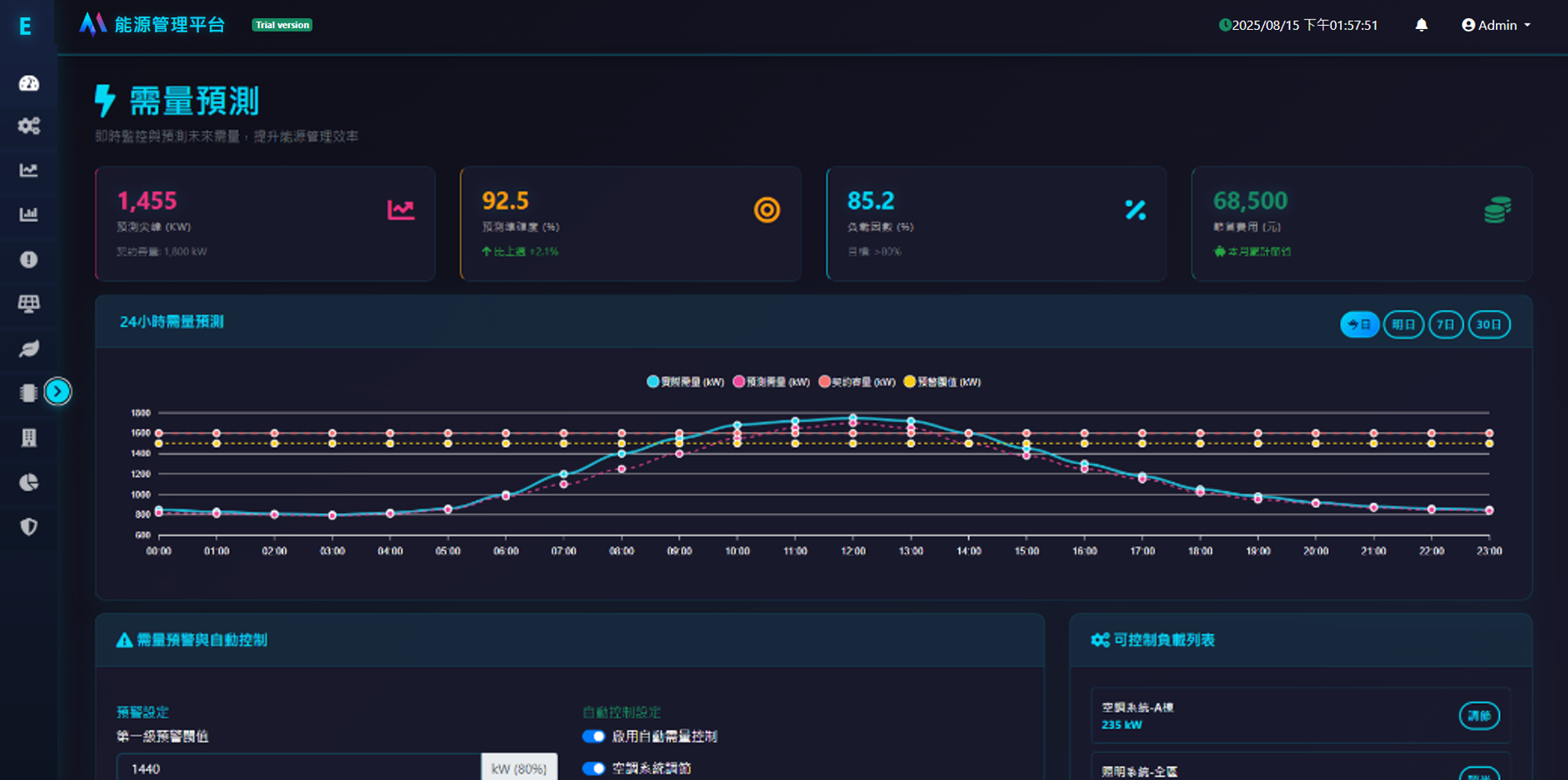
Task: Select the 今日 range tab
Action: (1359, 325)
